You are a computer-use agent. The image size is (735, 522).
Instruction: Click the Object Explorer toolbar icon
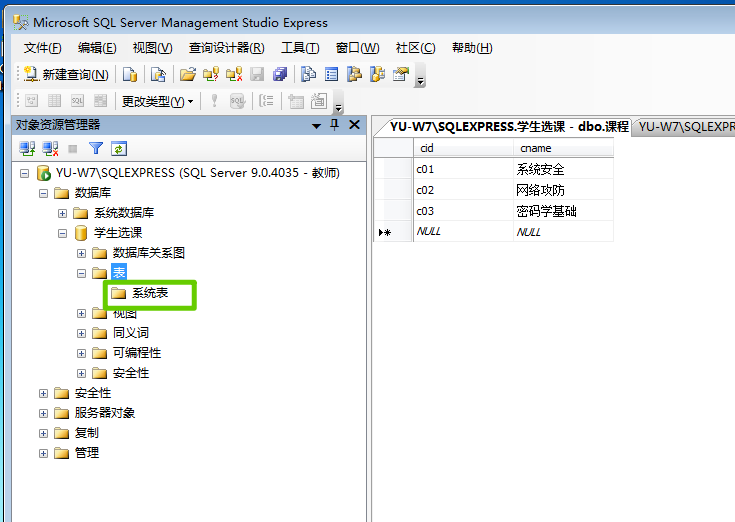tap(354, 75)
